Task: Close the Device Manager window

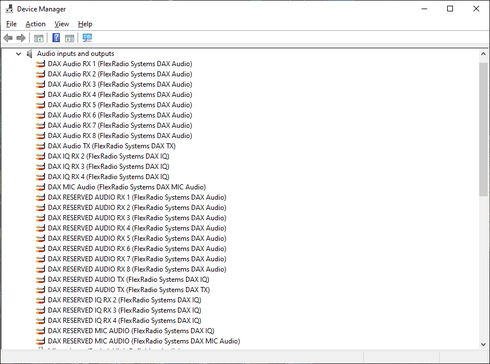Action: pos(476,9)
